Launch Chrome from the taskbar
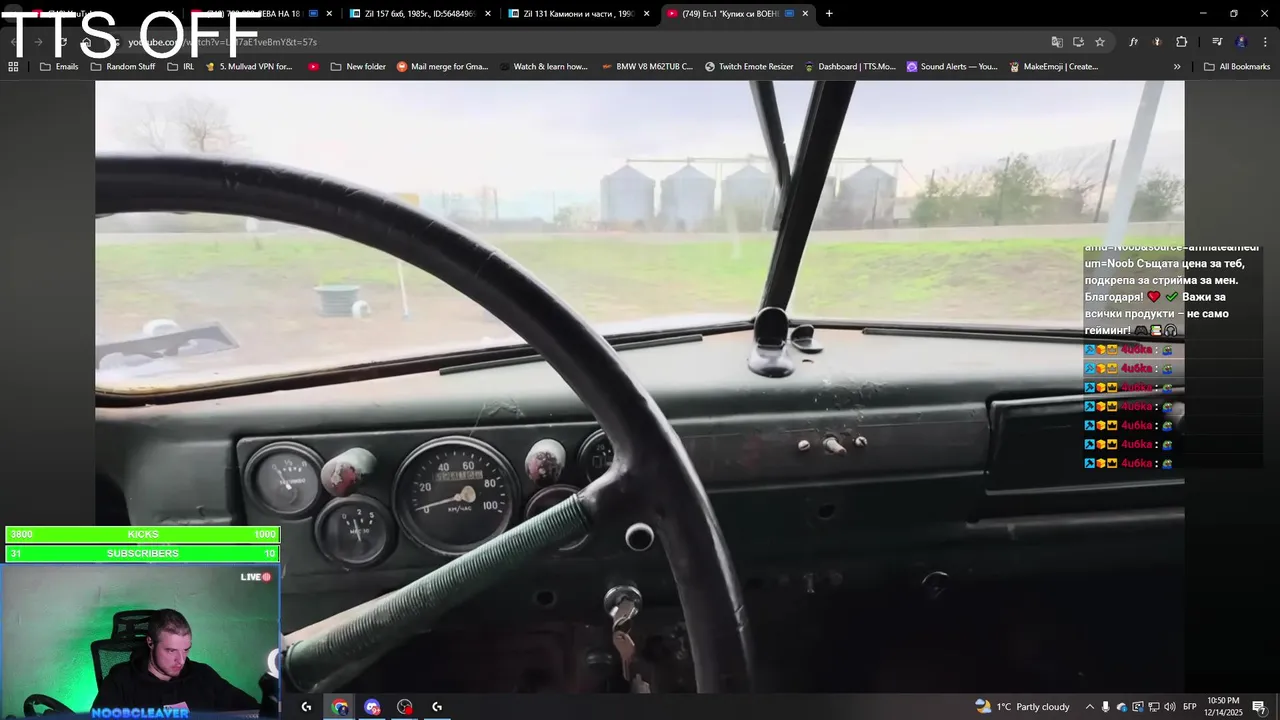The height and width of the screenshot is (720, 1280). 340,707
